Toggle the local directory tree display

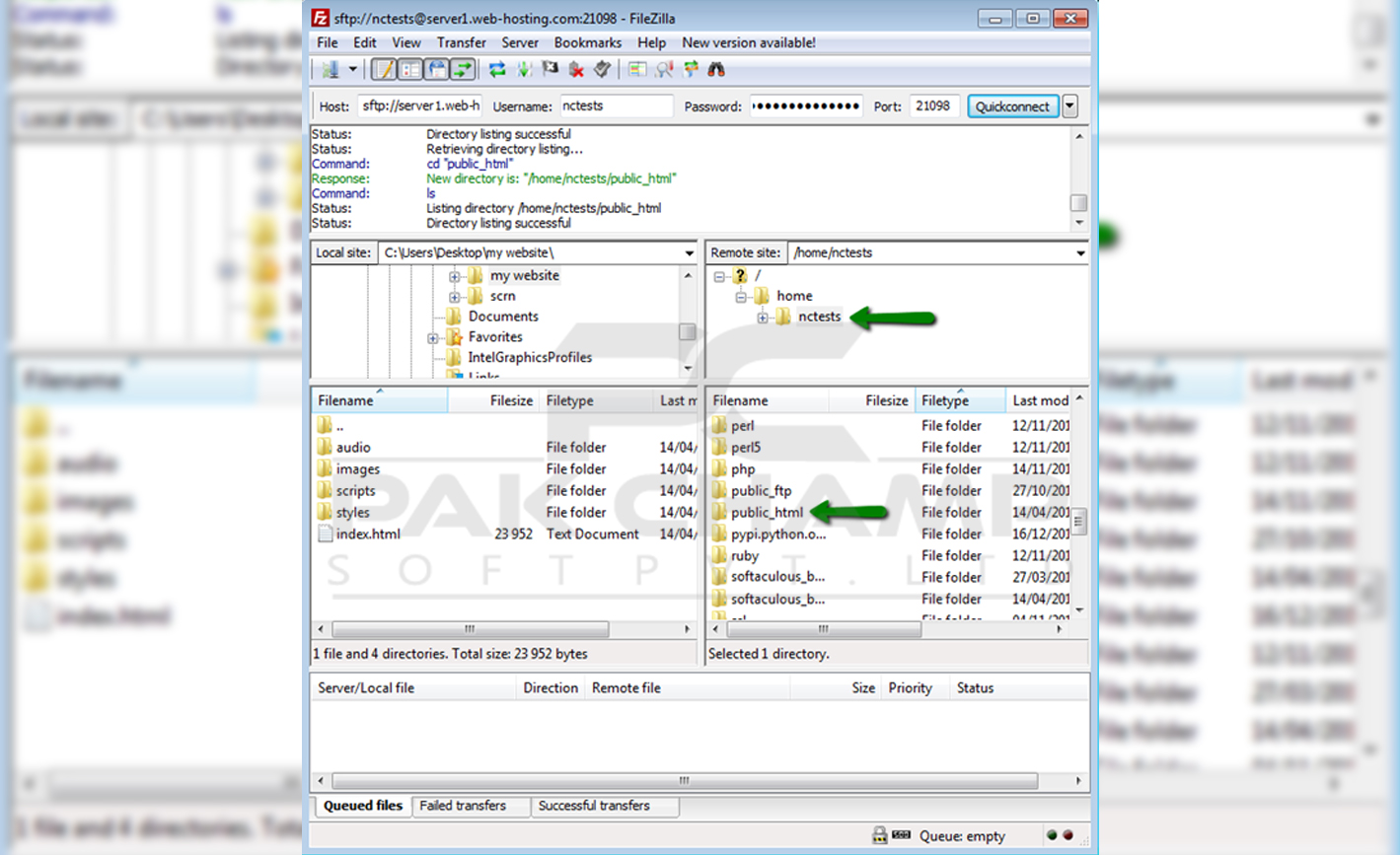pyautogui.click(x=409, y=69)
